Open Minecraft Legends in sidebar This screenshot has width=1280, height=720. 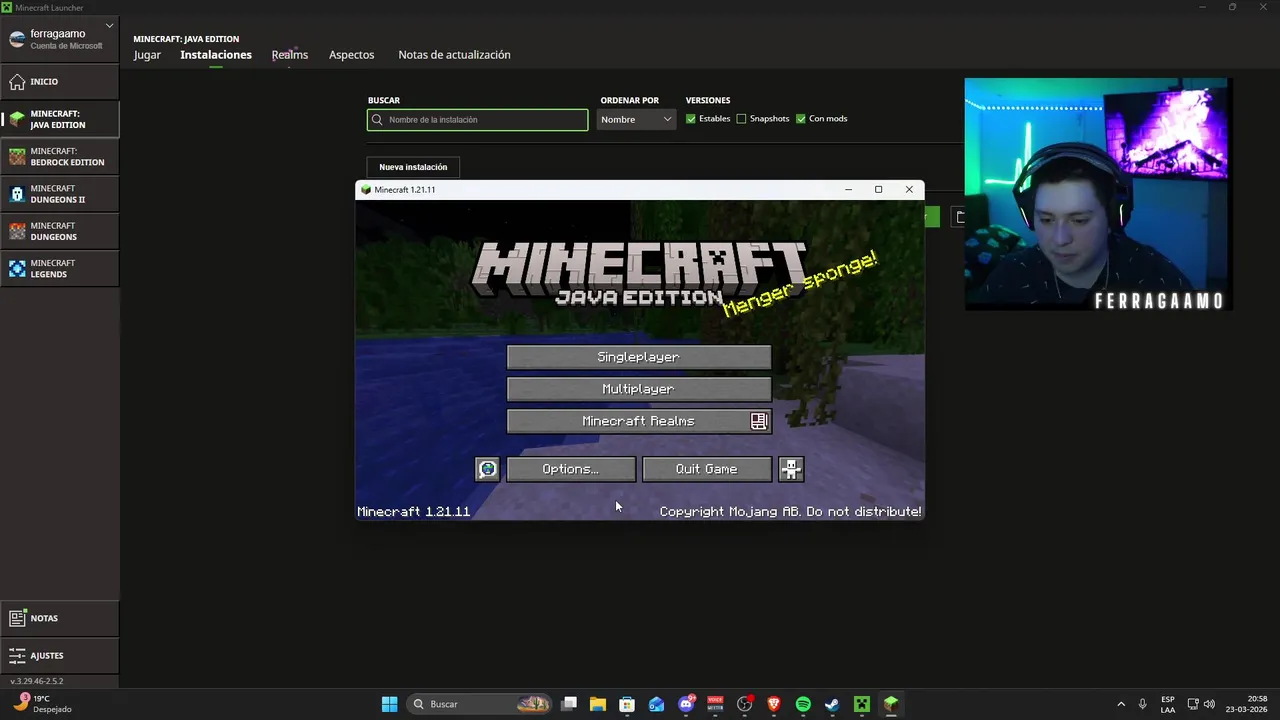point(60,268)
